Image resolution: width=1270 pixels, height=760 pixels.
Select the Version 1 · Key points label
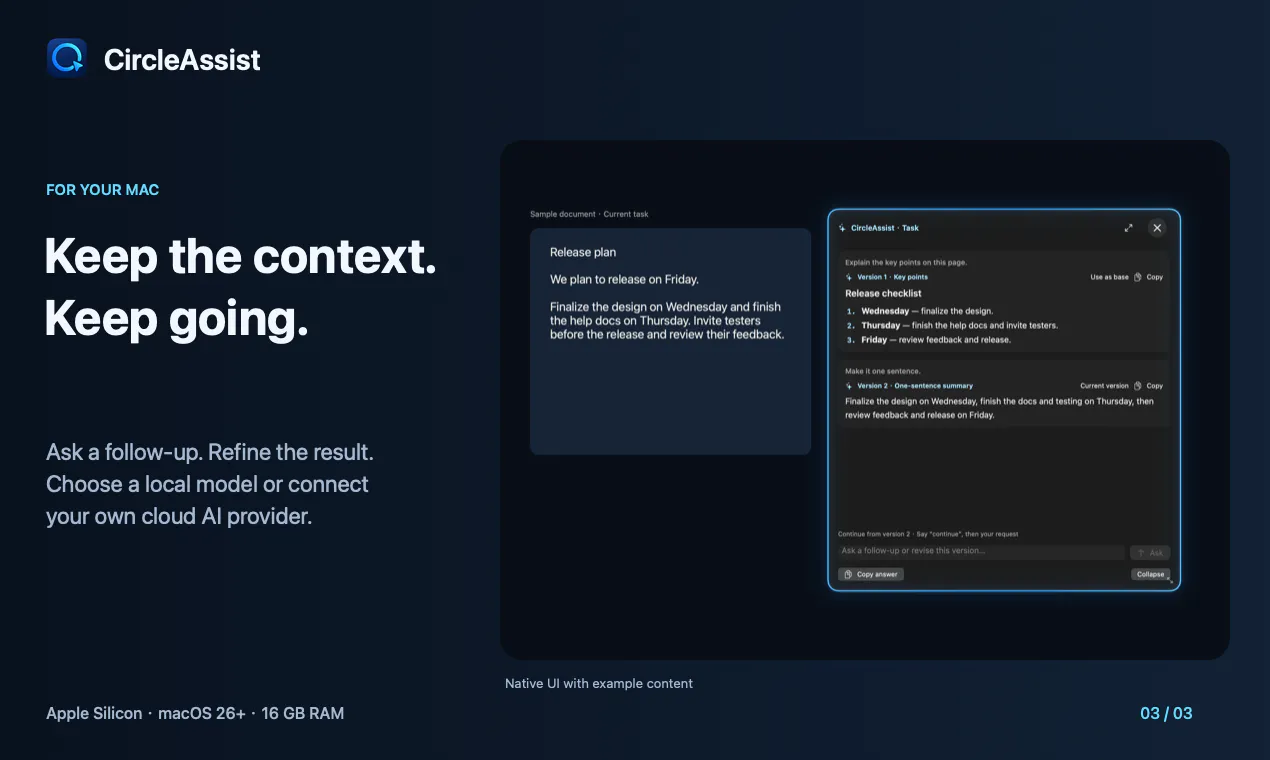point(892,277)
